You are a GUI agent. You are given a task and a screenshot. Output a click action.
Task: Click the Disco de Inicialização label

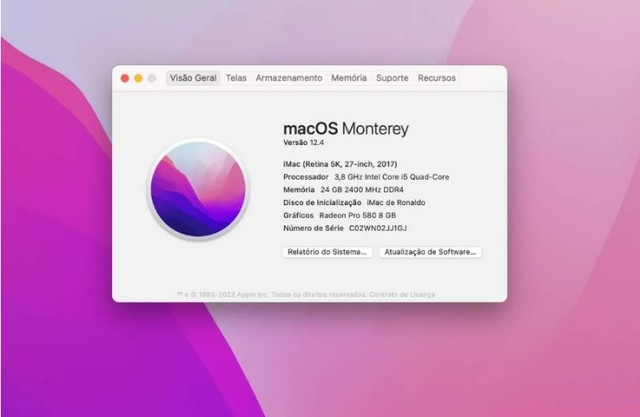(x=322, y=202)
